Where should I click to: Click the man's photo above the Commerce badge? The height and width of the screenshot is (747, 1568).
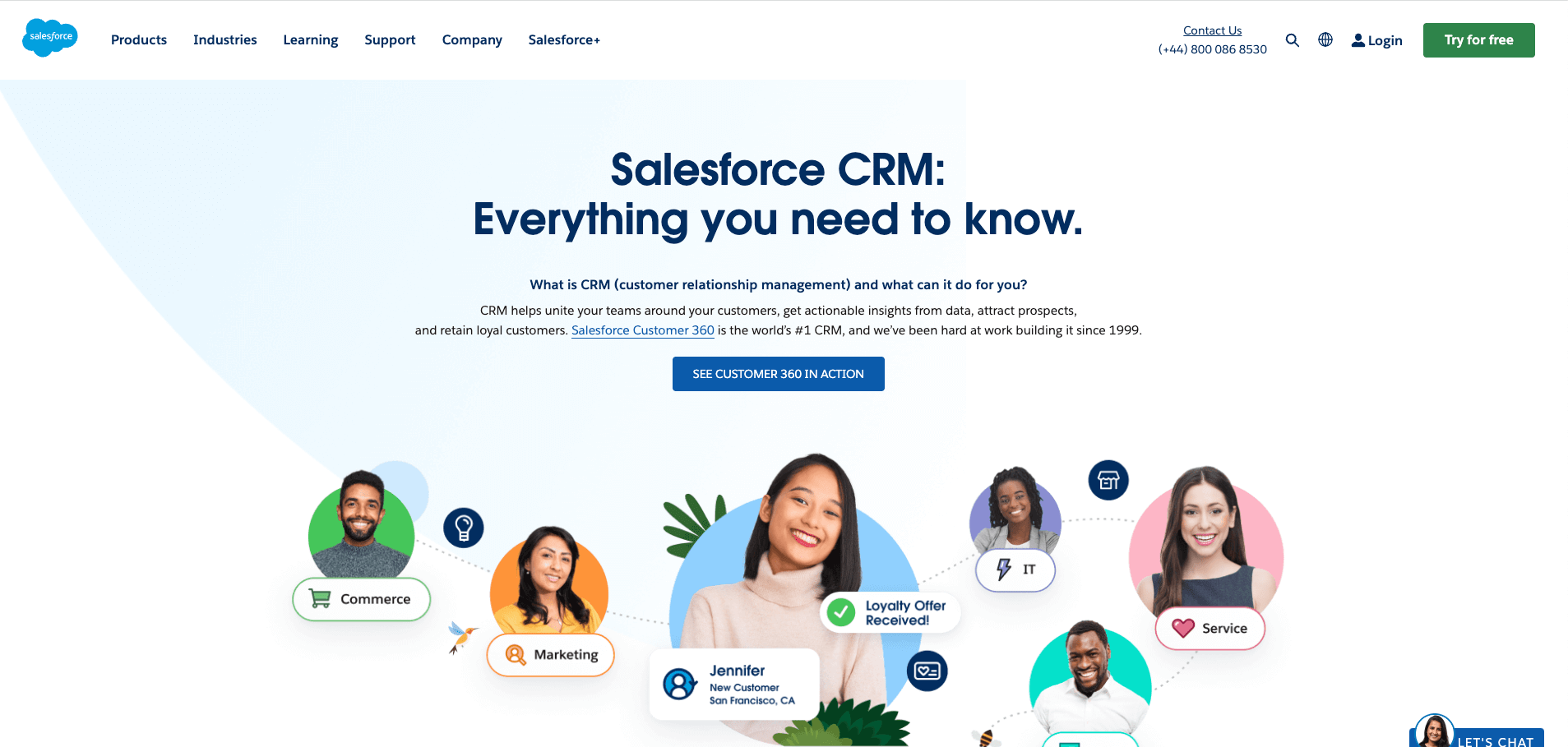361,524
